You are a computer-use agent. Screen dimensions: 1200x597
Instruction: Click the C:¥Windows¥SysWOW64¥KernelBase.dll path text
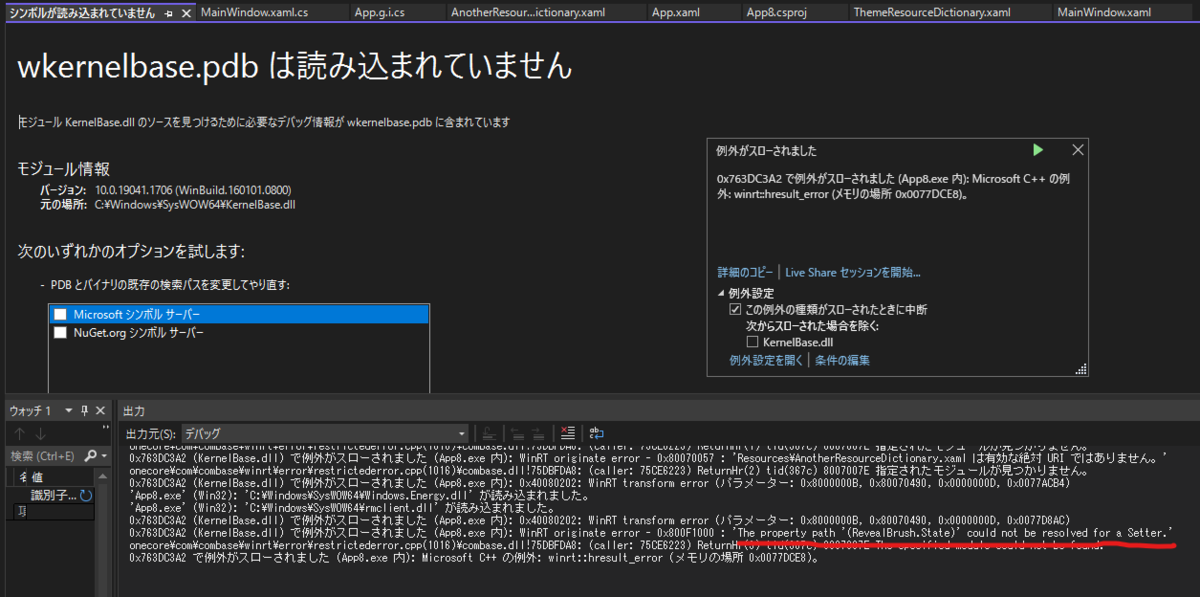[x=195, y=204]
